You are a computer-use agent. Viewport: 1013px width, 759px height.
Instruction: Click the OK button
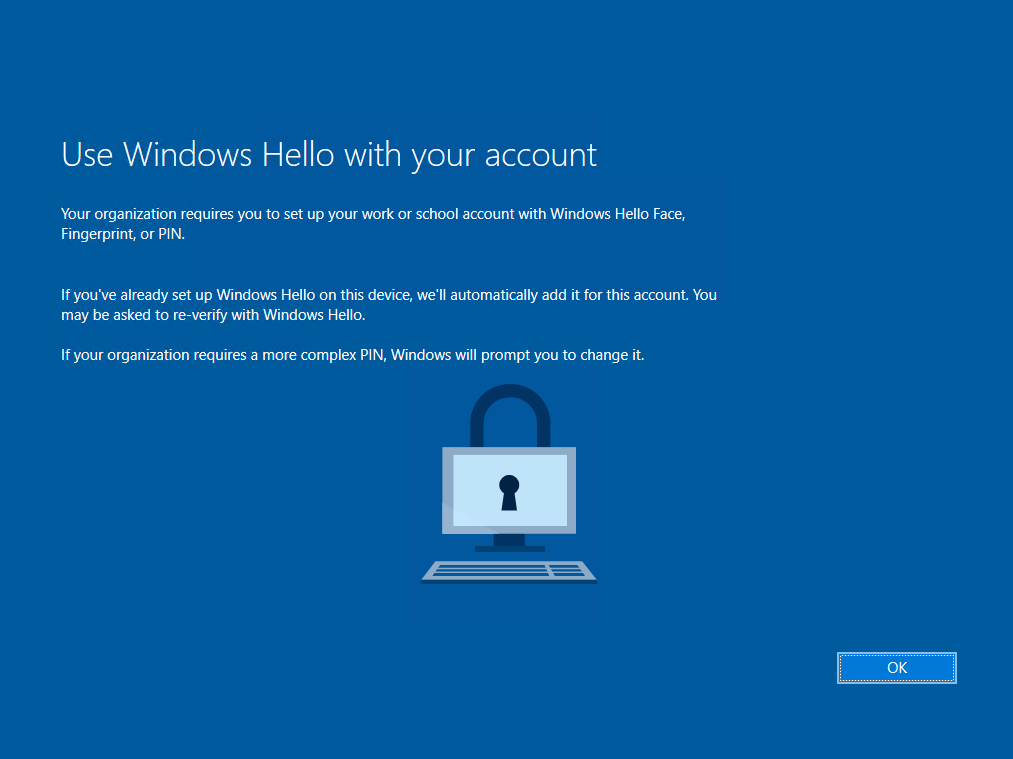(897, 668)
